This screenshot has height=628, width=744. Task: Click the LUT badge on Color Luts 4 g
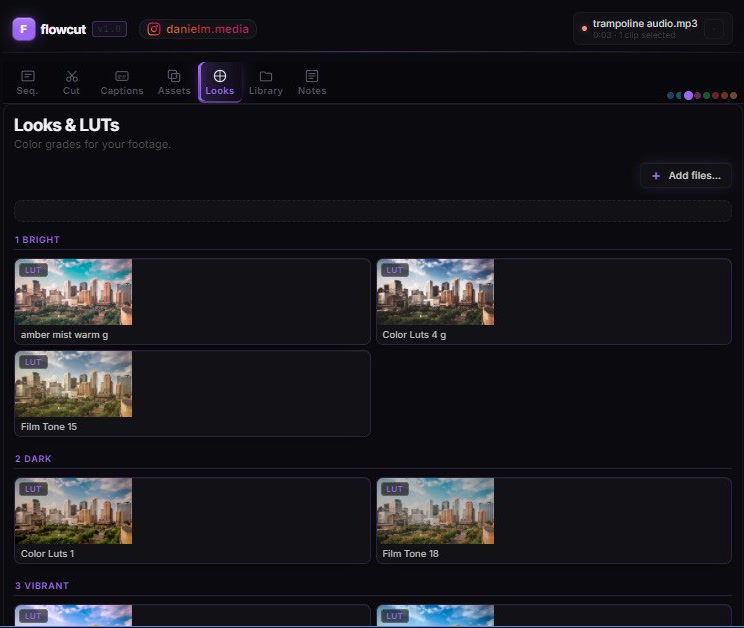tap(394, 270)
